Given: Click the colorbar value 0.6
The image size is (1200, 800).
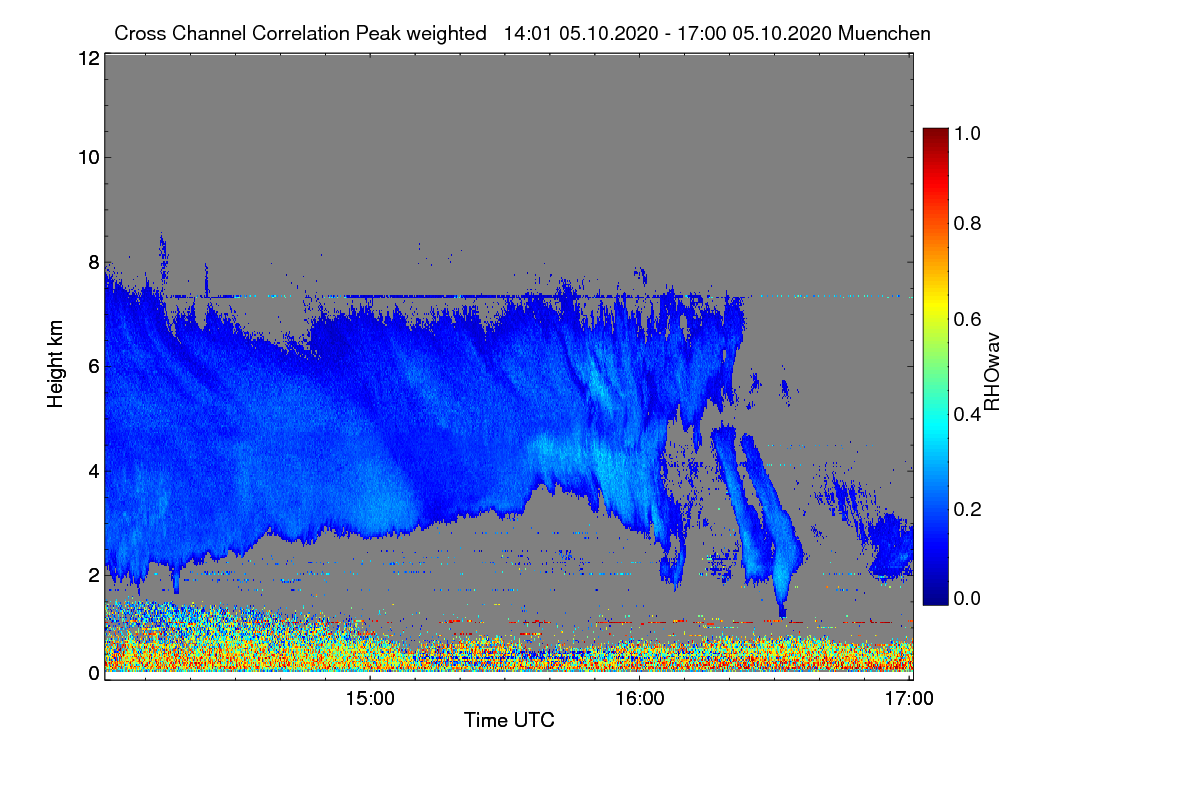Looking at the screenshot, I should coord(968,318).
